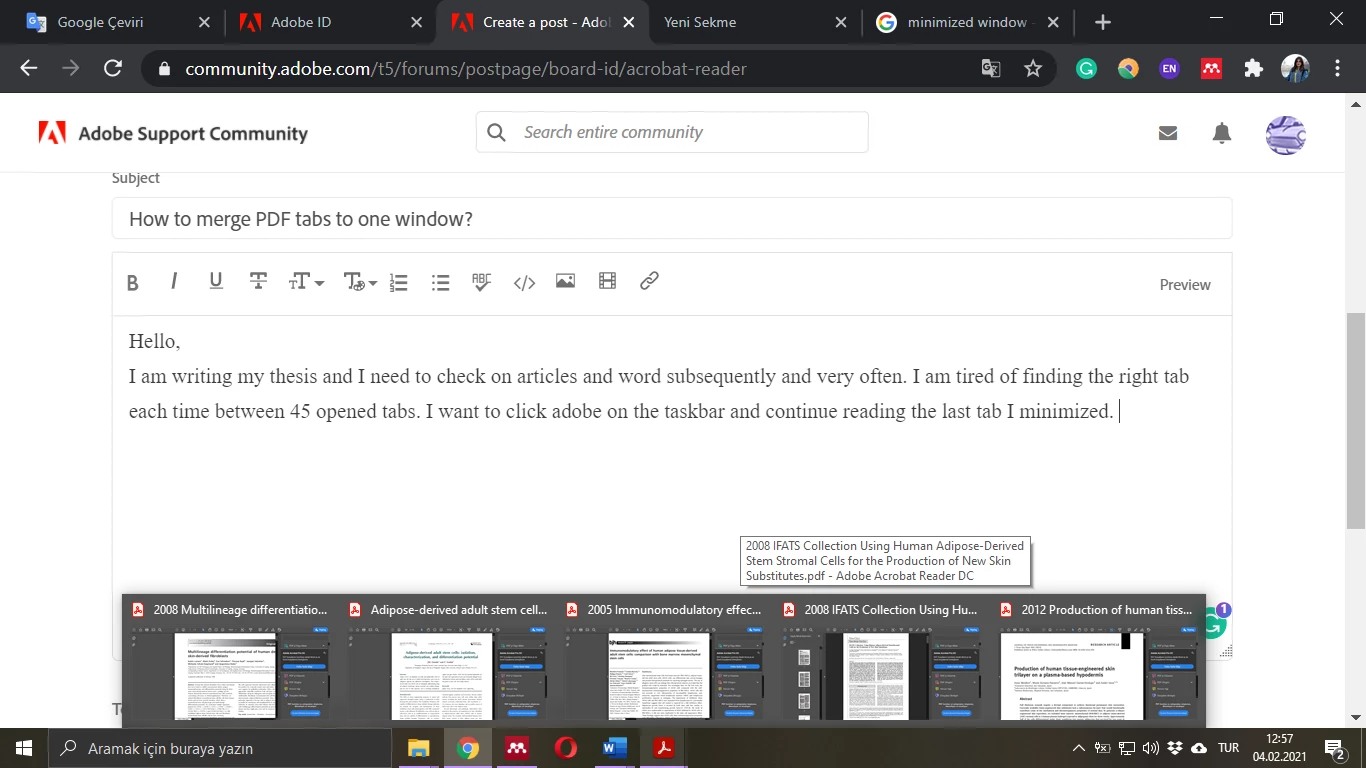1366x768 pixels.
Task: Open Chrome extensions puzzle menu
Action: (1253, 68)
